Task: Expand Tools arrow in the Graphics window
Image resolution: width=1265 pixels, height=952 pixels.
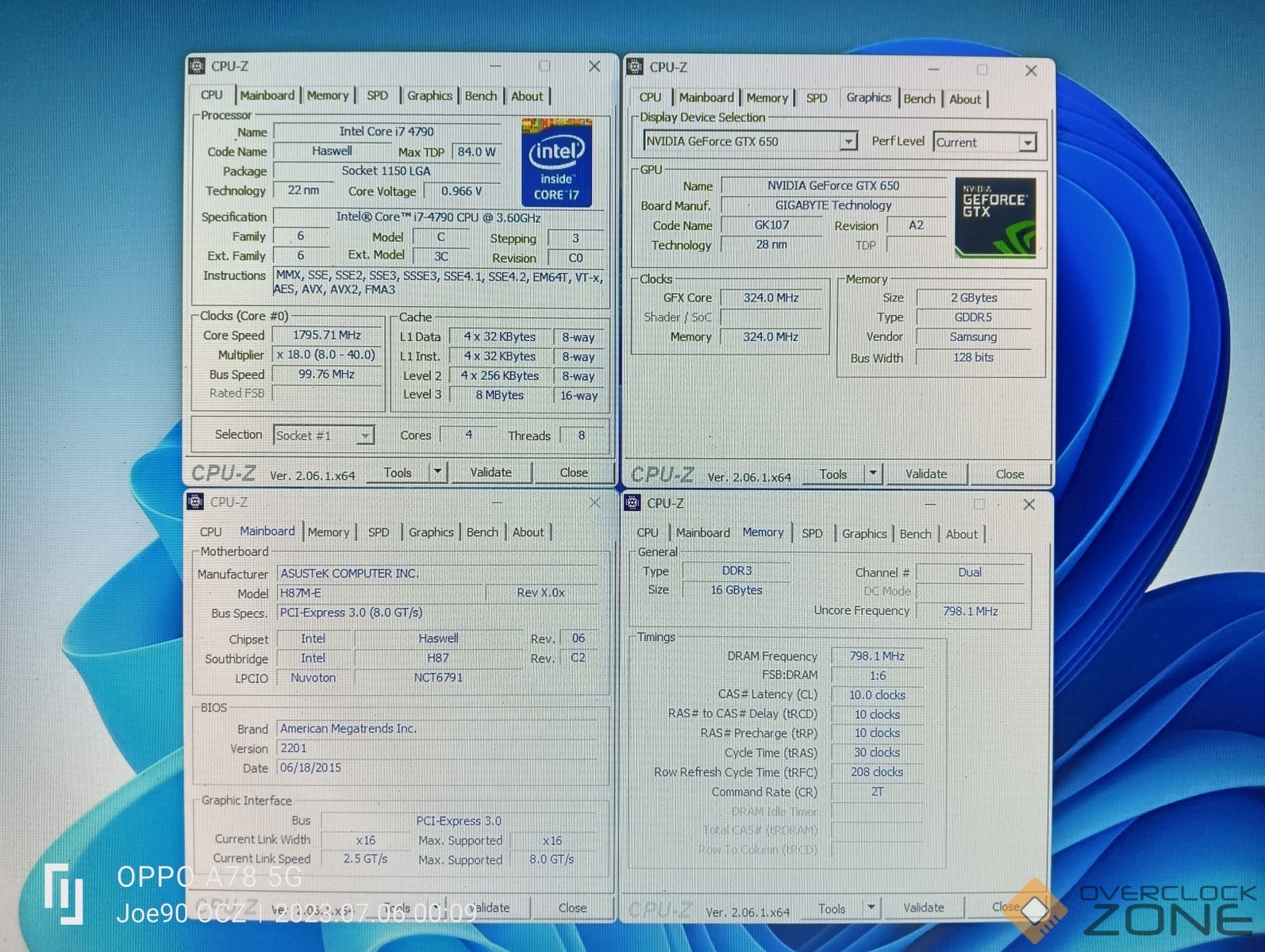Action: click(x=873, y=474)
